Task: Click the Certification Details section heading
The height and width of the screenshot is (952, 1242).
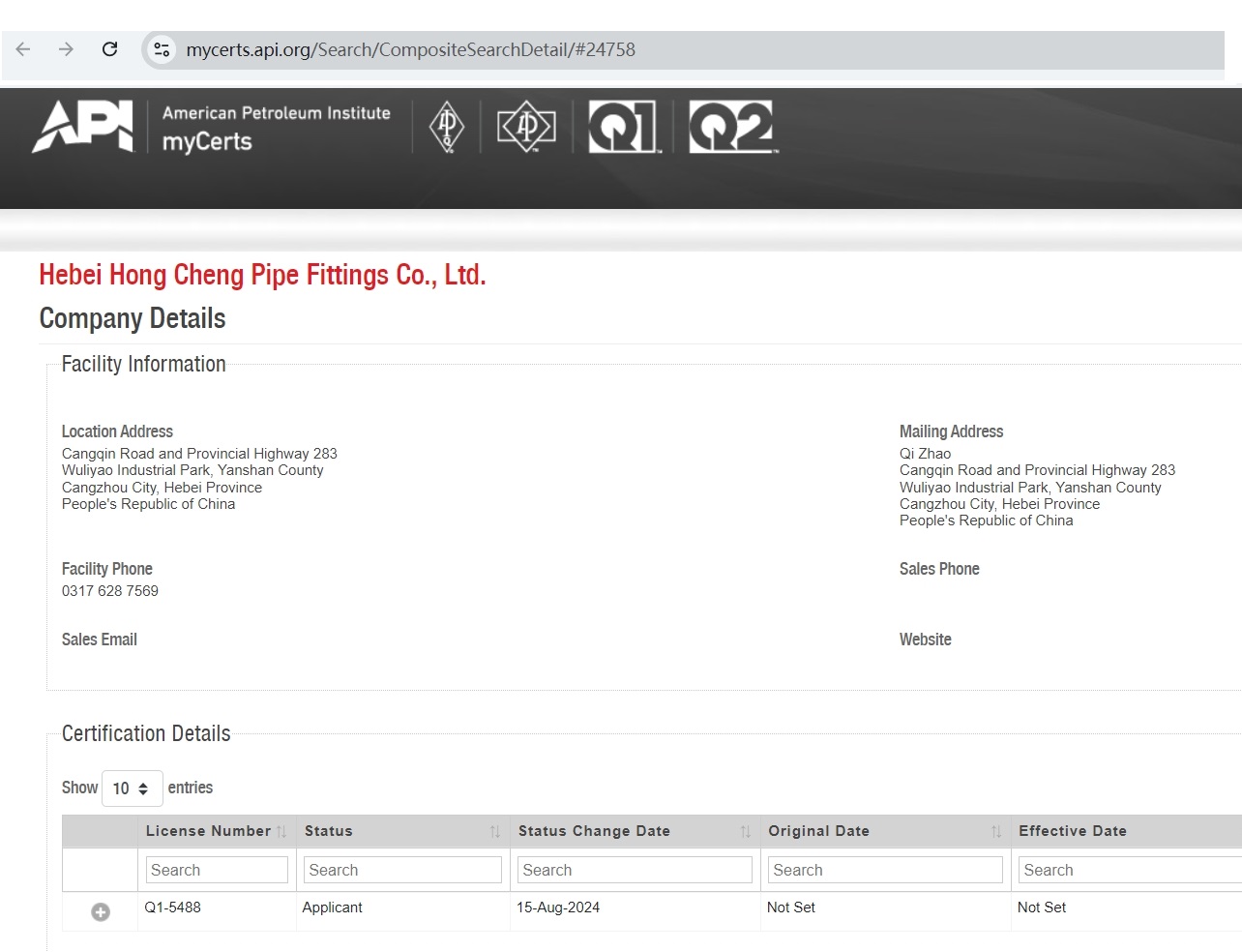Action: [146, 733]
